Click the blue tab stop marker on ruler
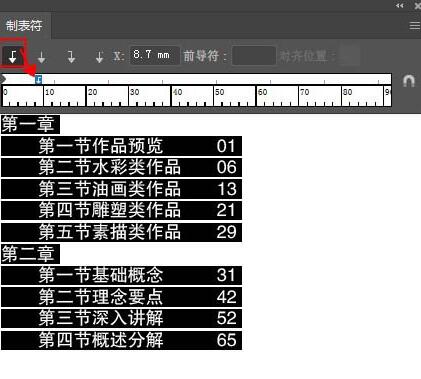Image resolution: width=421 pixels, height=379 pixels. click(x=39, y=79)
